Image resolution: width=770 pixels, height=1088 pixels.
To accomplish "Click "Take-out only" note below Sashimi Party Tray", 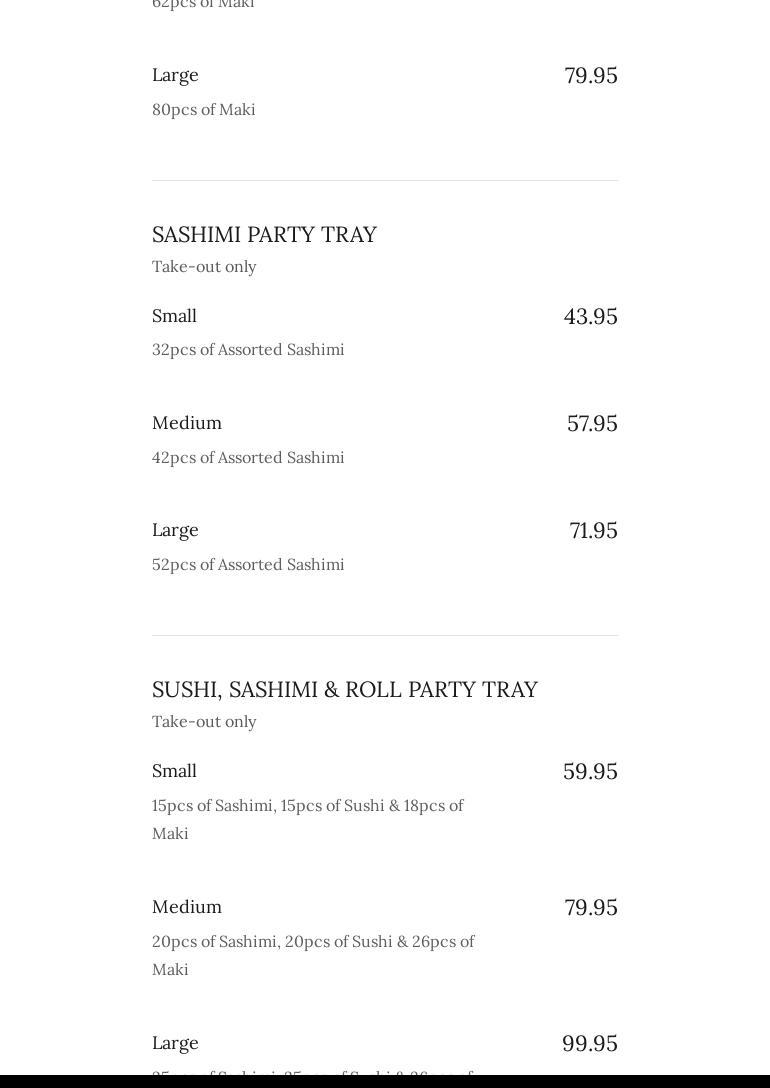I will (204, 266).
